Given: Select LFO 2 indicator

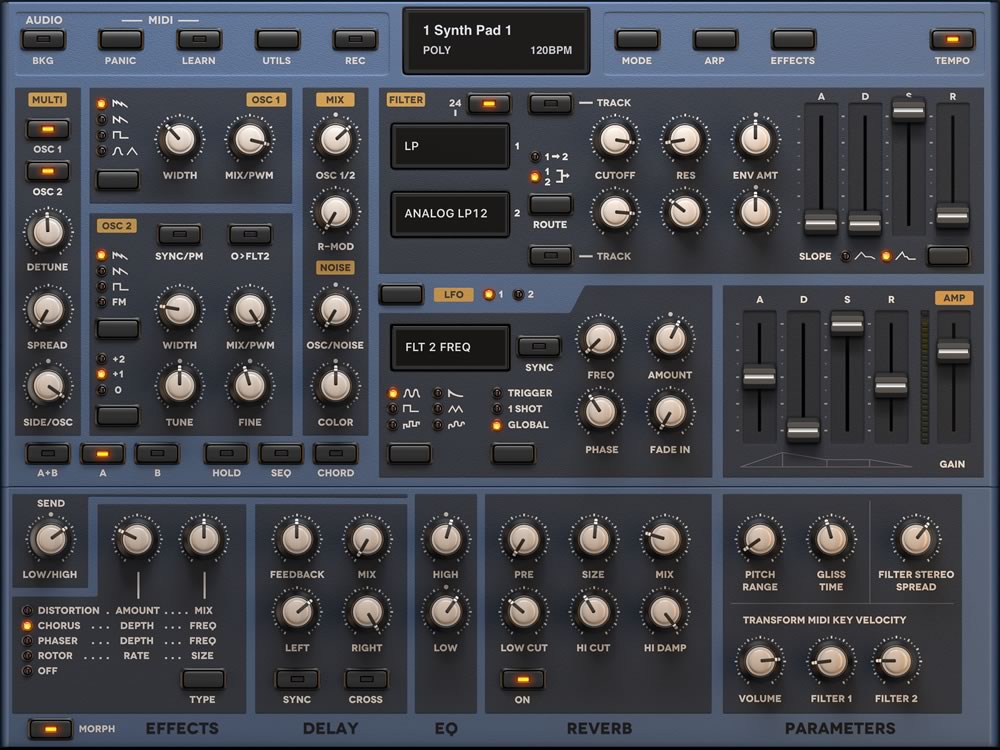Looking at the screenshot, I should pos(518,295).
